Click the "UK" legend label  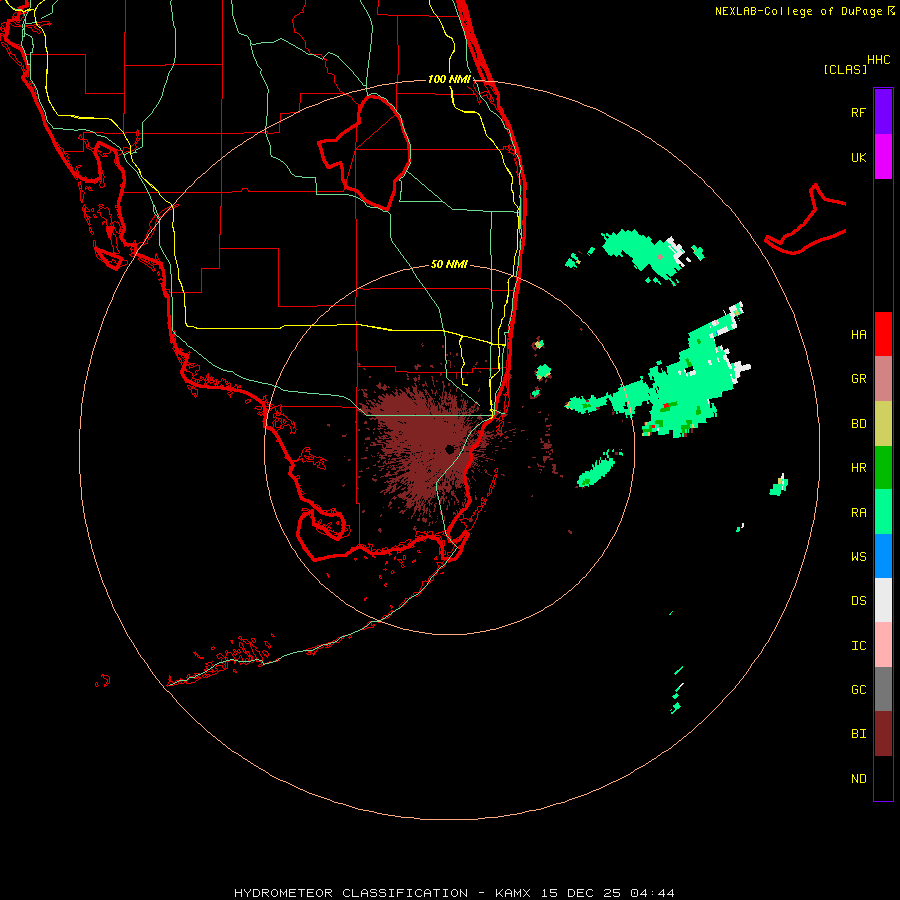point(858,157)
